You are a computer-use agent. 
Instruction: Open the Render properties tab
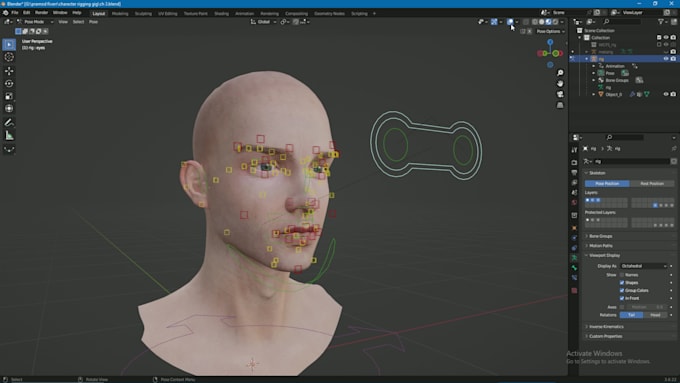click(574, 162)
